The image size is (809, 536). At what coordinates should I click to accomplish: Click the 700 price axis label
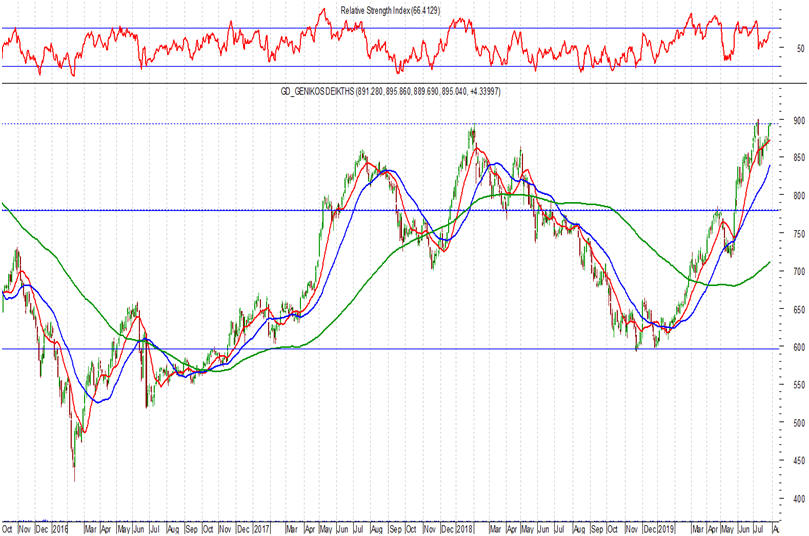click(x=799, y=271)
